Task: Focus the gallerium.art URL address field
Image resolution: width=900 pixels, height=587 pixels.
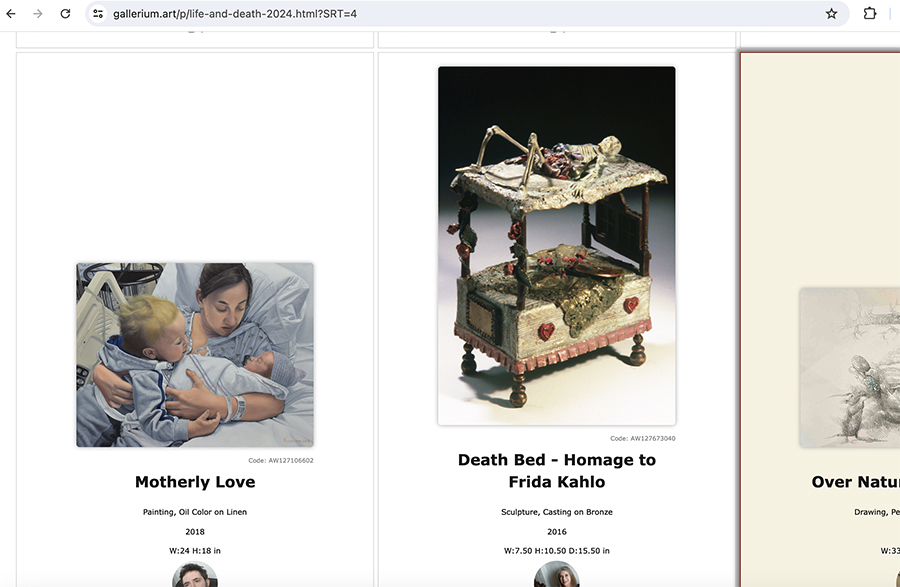Action: tap(459, 14)
